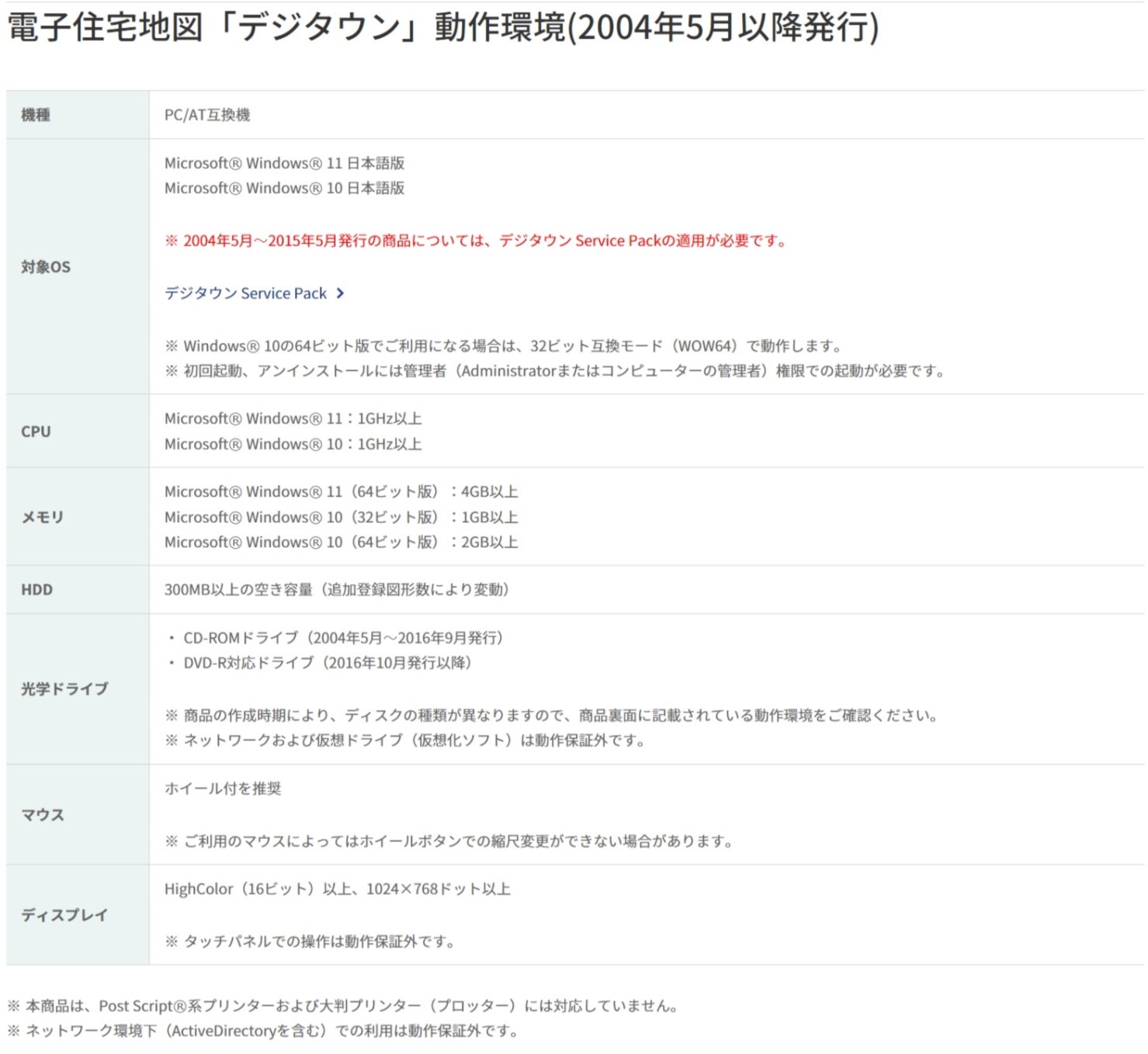The image size is (1148, 1054).
Task: Click the 仮想ドライブ 動作保証外 note
Action: coord(405,740)
